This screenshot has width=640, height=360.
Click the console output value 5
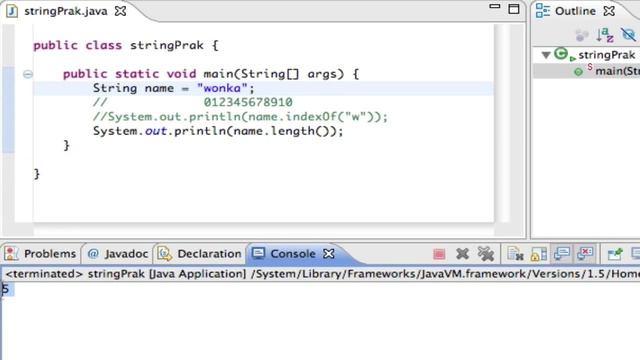(x=5, y=289)
